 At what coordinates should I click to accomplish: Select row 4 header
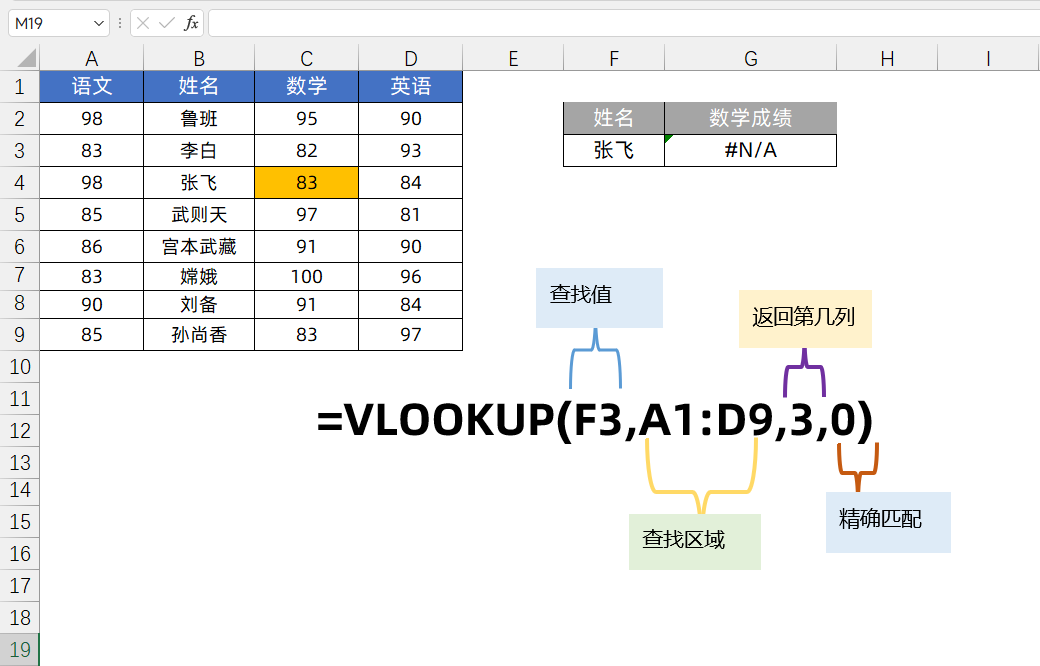19,183
